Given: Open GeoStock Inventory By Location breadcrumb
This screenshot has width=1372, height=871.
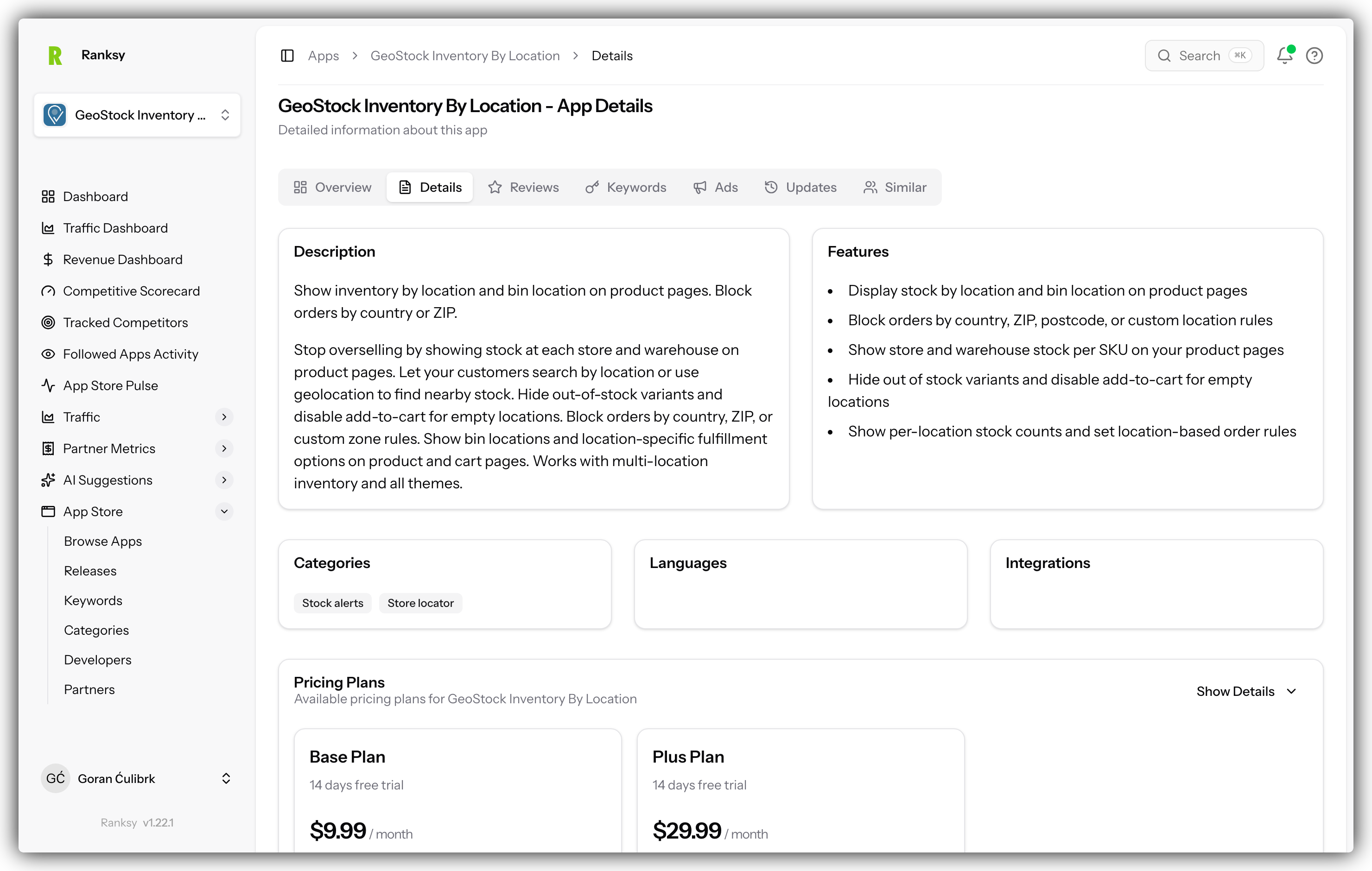Looking at the screenshot, I should tap(465, 56).
